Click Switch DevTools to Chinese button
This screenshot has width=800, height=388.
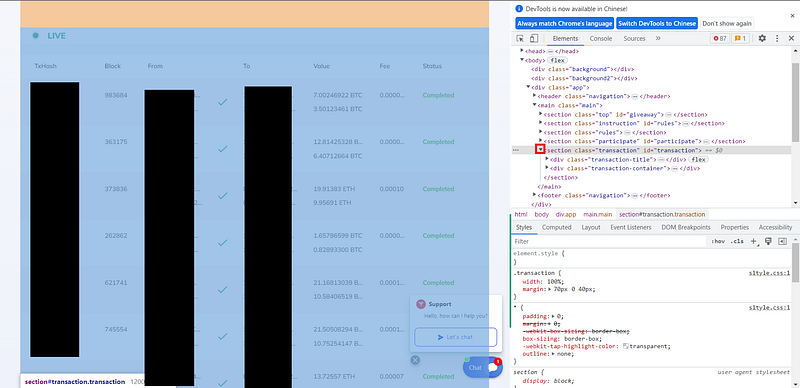pyautogui.click(x=657, y=23)
